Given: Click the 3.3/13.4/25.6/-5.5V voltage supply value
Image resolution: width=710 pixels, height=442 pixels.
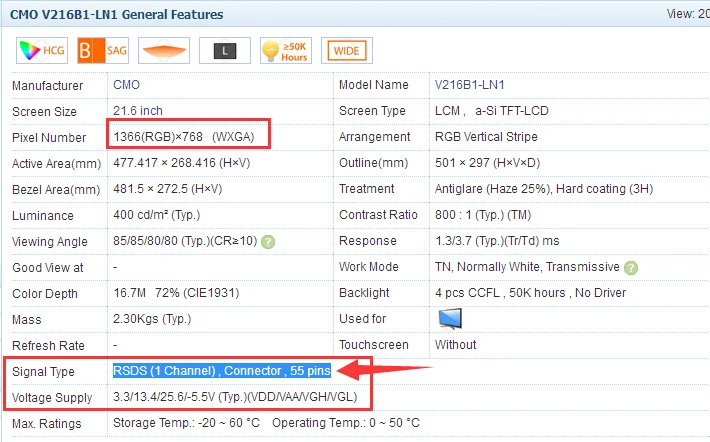Looking at the screenshot, I should pos(235,397).
